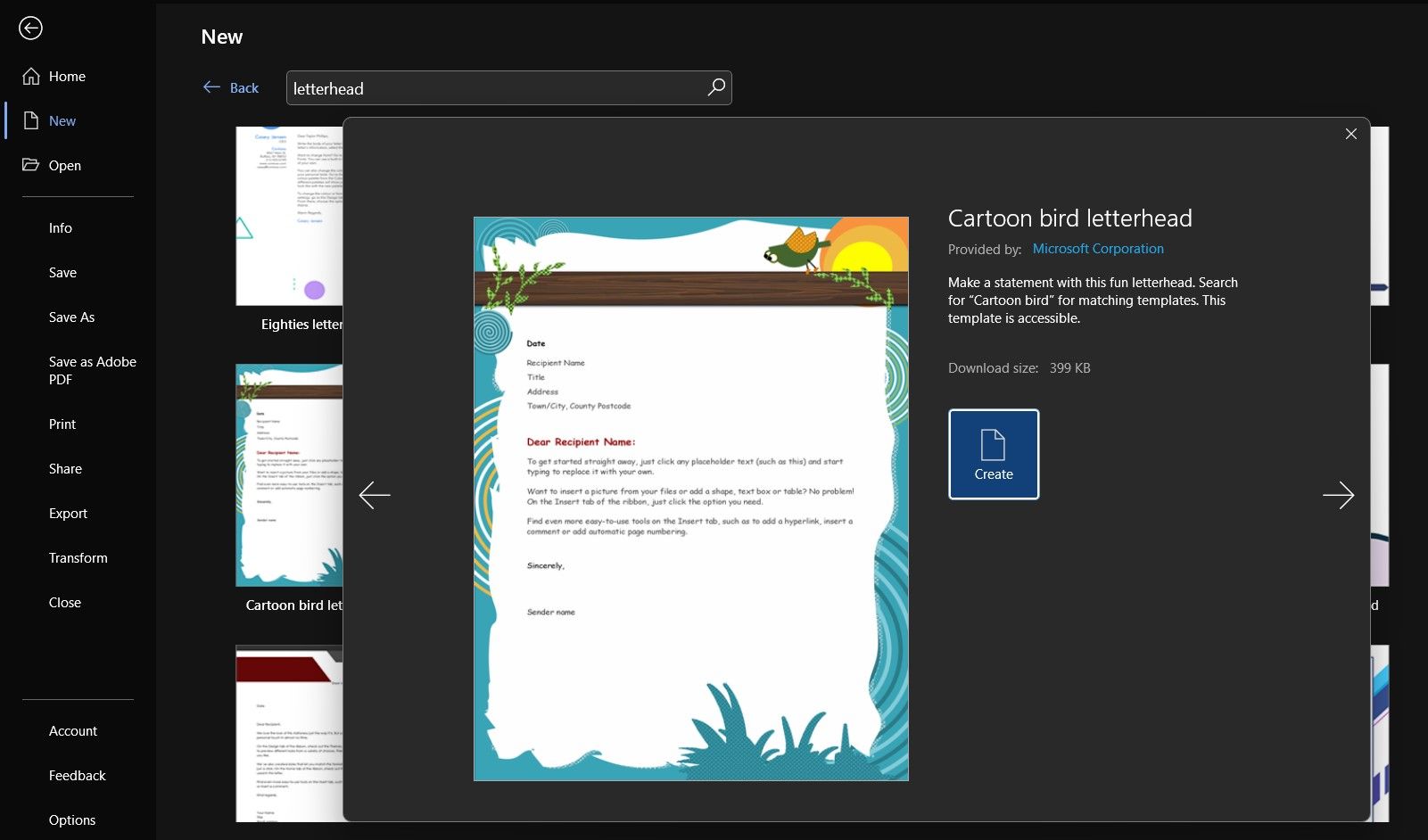
Task: Open the Transform pane
Action: click(78, 557)
